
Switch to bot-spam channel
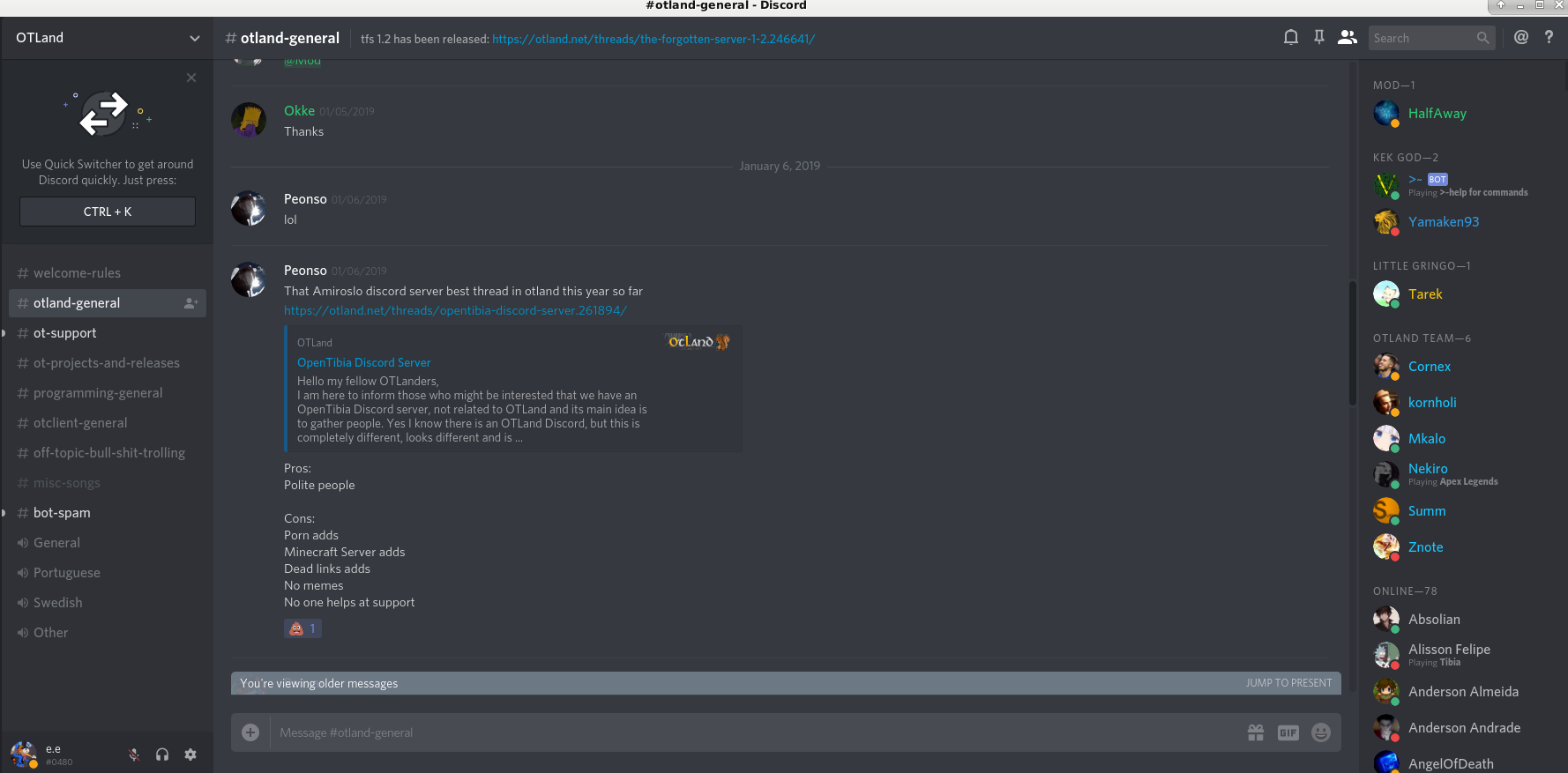(x=108, y=513)
